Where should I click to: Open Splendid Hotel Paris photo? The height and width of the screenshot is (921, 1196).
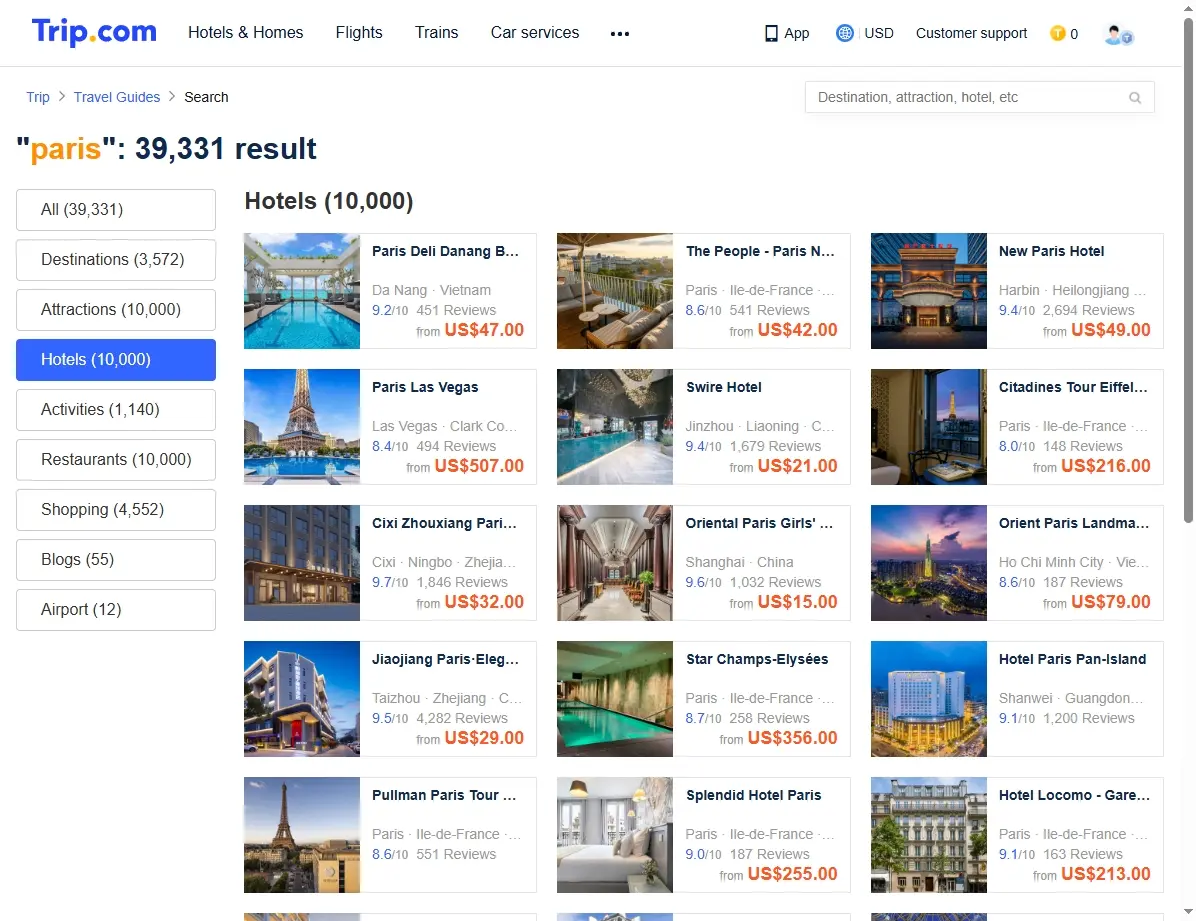(x=615, y=835)
